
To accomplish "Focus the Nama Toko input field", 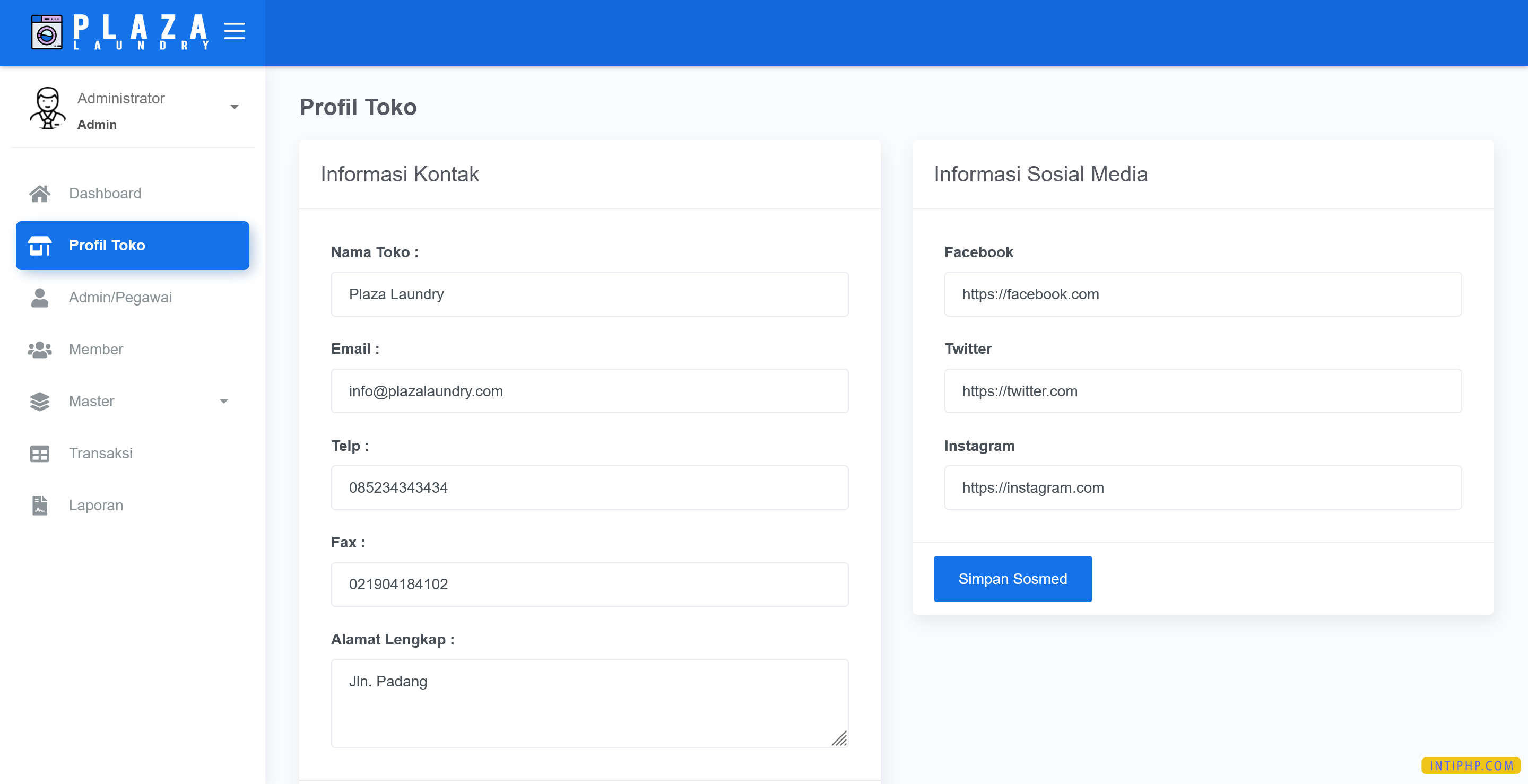I will pos(589,294).
